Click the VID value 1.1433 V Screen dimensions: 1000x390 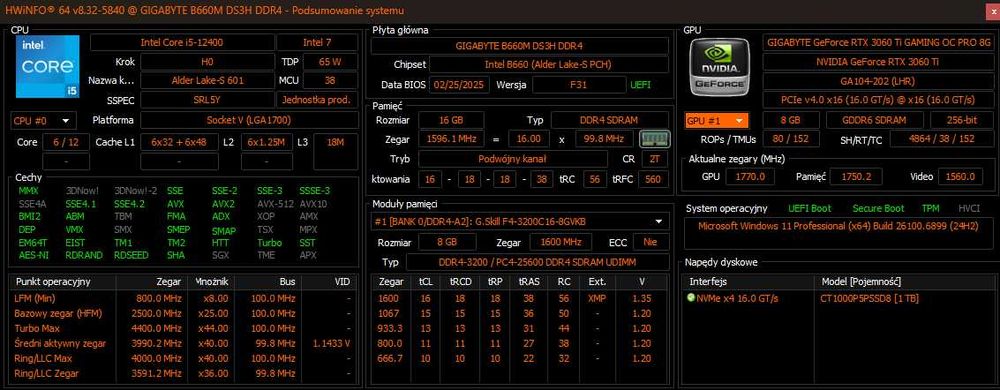332,343
